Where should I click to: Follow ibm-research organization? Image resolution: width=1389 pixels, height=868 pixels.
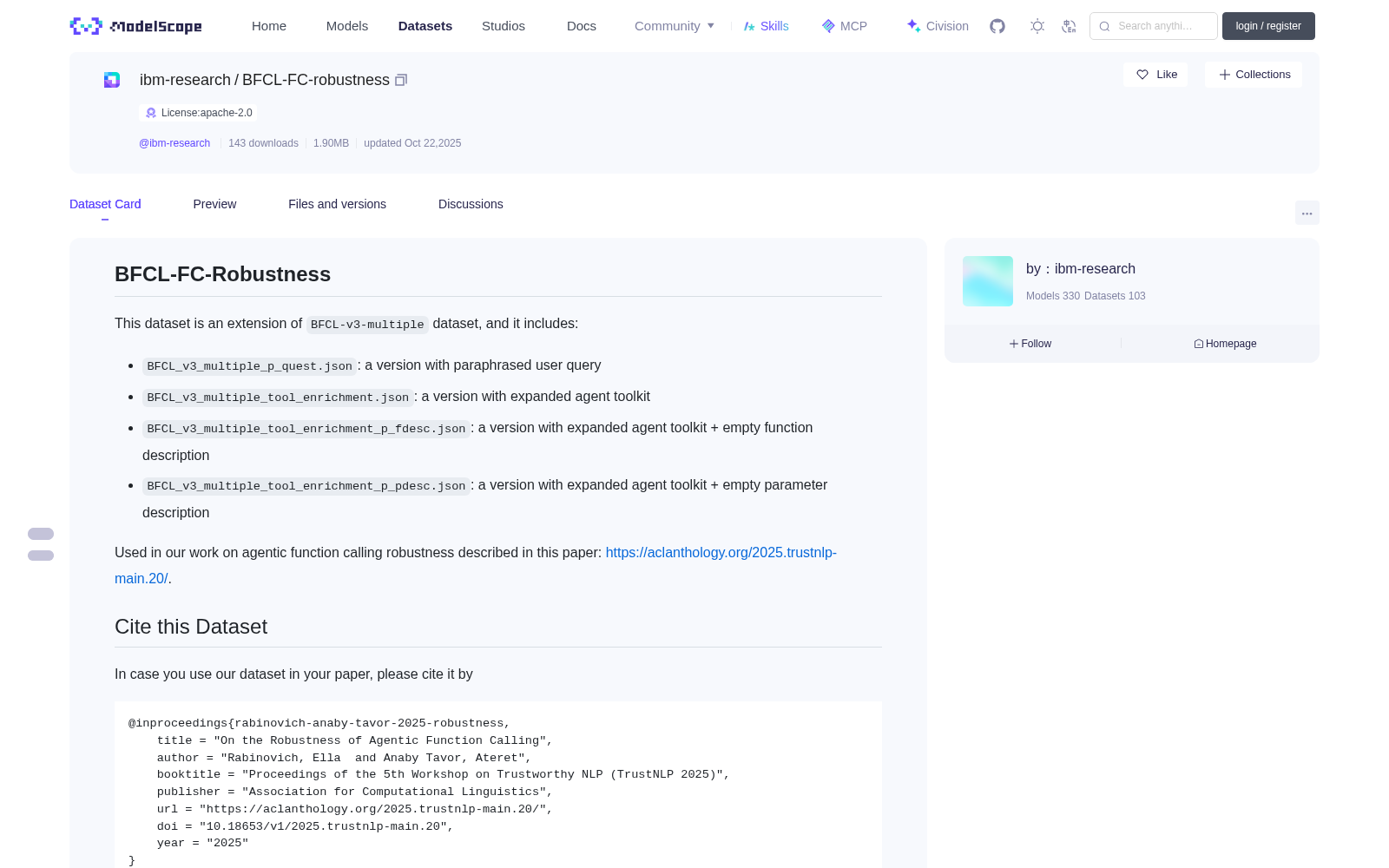click(1030, 344)
